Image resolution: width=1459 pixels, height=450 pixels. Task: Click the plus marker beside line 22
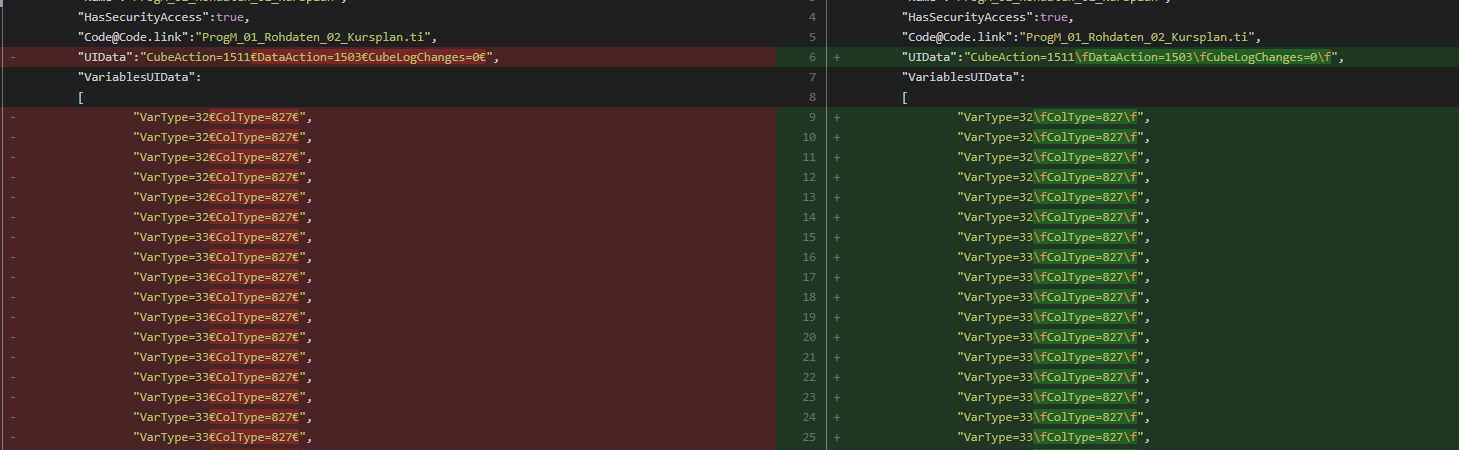pyautogui.click(x=837, y=377)
